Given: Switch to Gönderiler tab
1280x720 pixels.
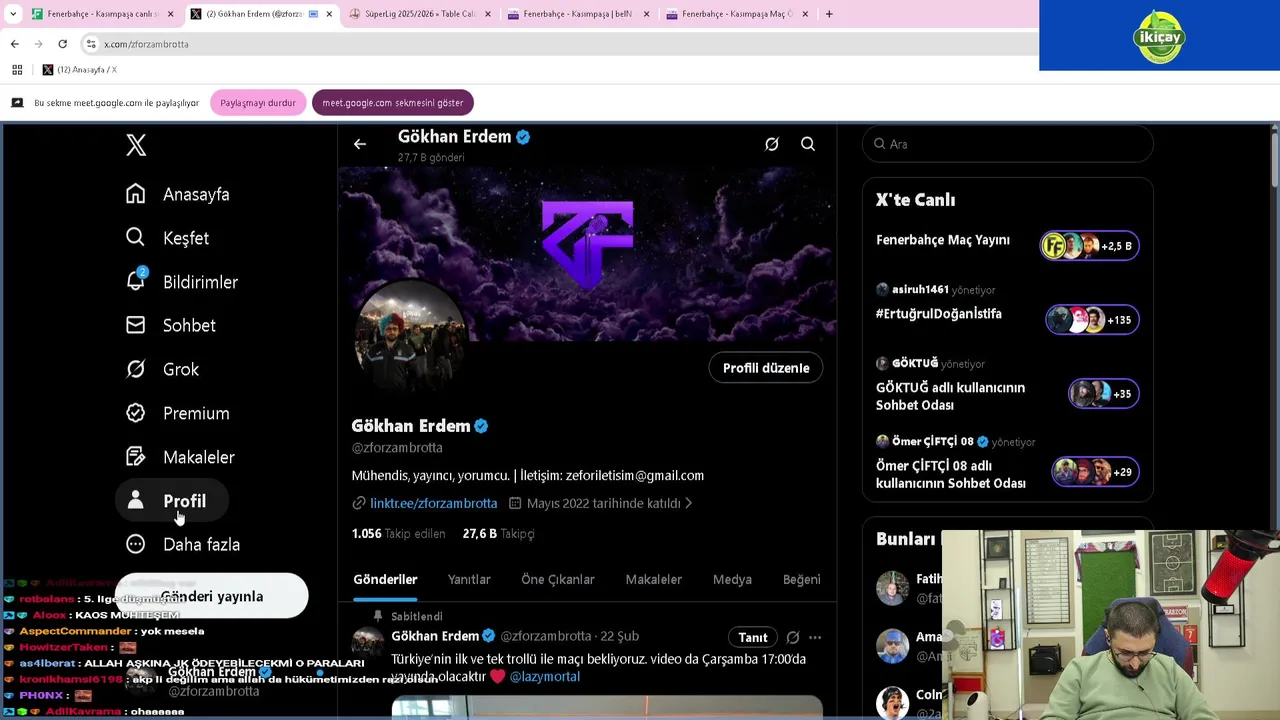Looking at the screenshot, I should [385, 580].
